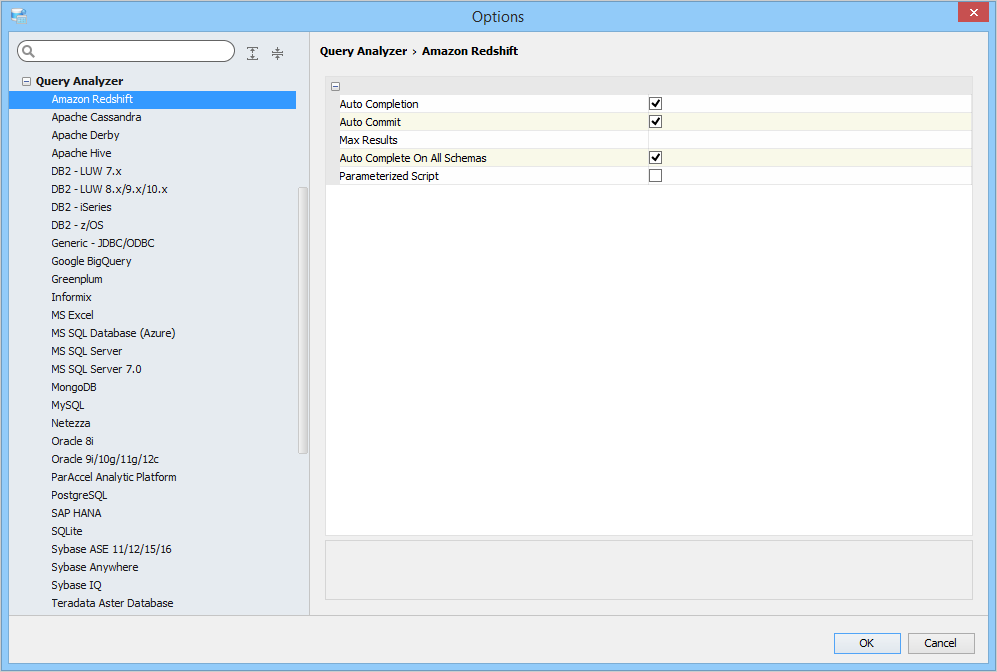997x672 pixels.
Task: Select Generic - JDBC/ODBC
Action: click(103, 243)
